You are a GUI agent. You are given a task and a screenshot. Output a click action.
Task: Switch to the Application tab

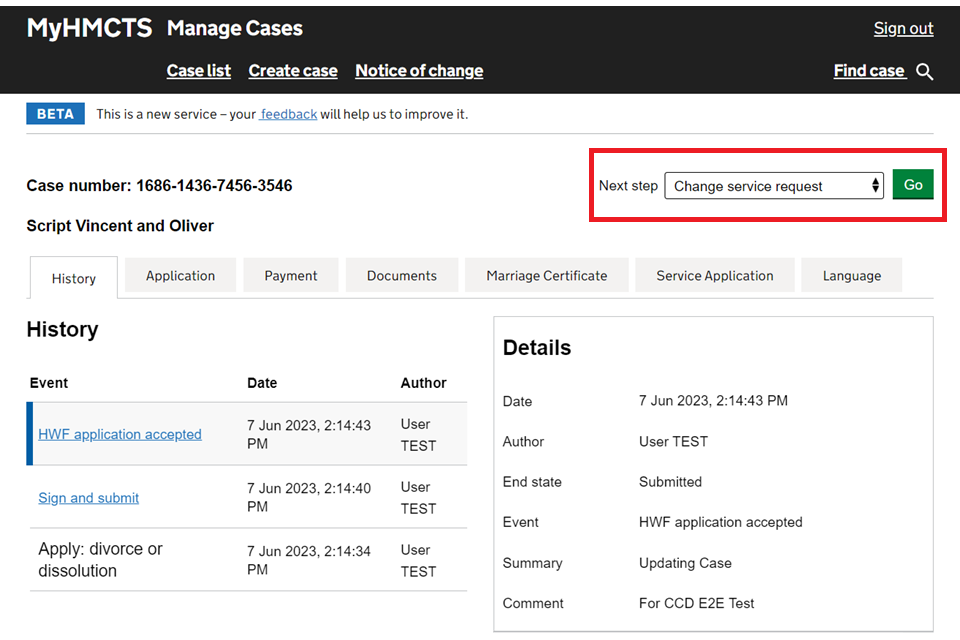pyautogui.click(x=180, y=276)
